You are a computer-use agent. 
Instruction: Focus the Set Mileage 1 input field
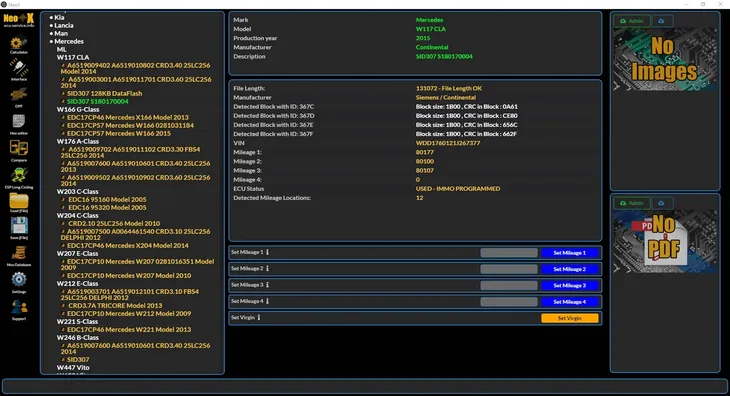[509, 253]
